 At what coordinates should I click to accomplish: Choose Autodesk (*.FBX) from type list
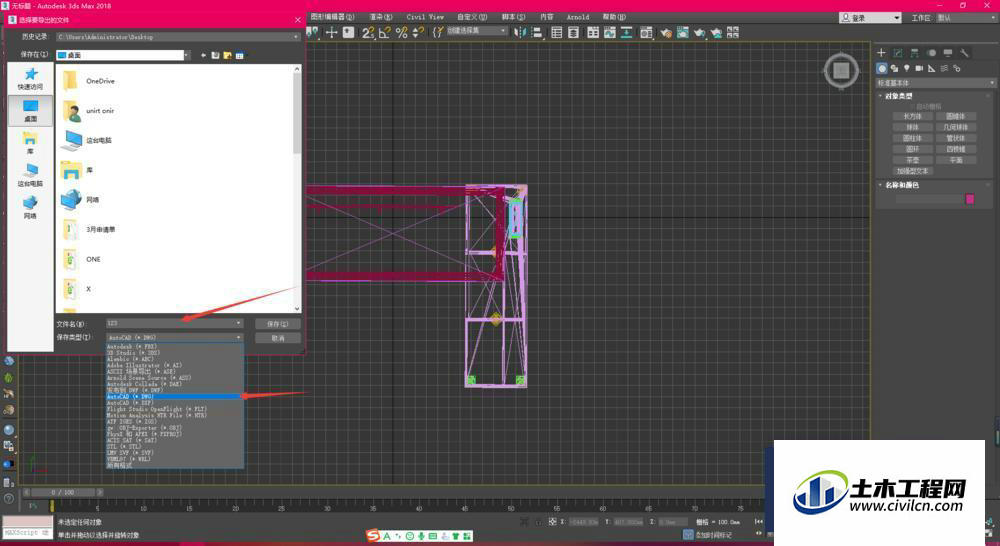click(174, 347)
